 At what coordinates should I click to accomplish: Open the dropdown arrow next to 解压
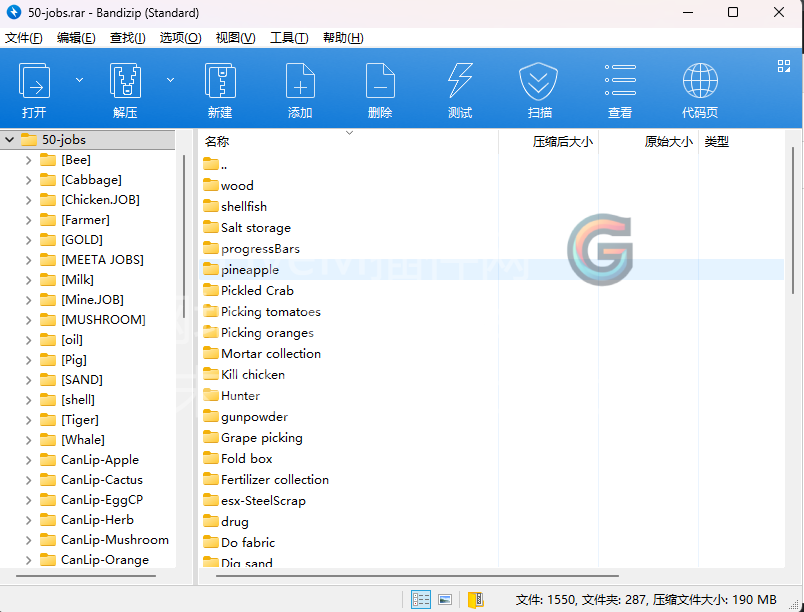point(170,80)
